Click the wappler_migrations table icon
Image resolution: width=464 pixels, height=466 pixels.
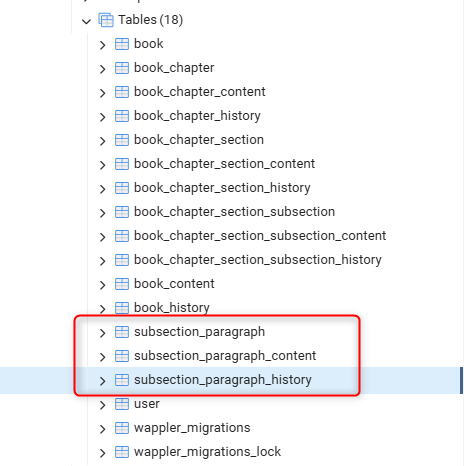(x=122, y=428)
